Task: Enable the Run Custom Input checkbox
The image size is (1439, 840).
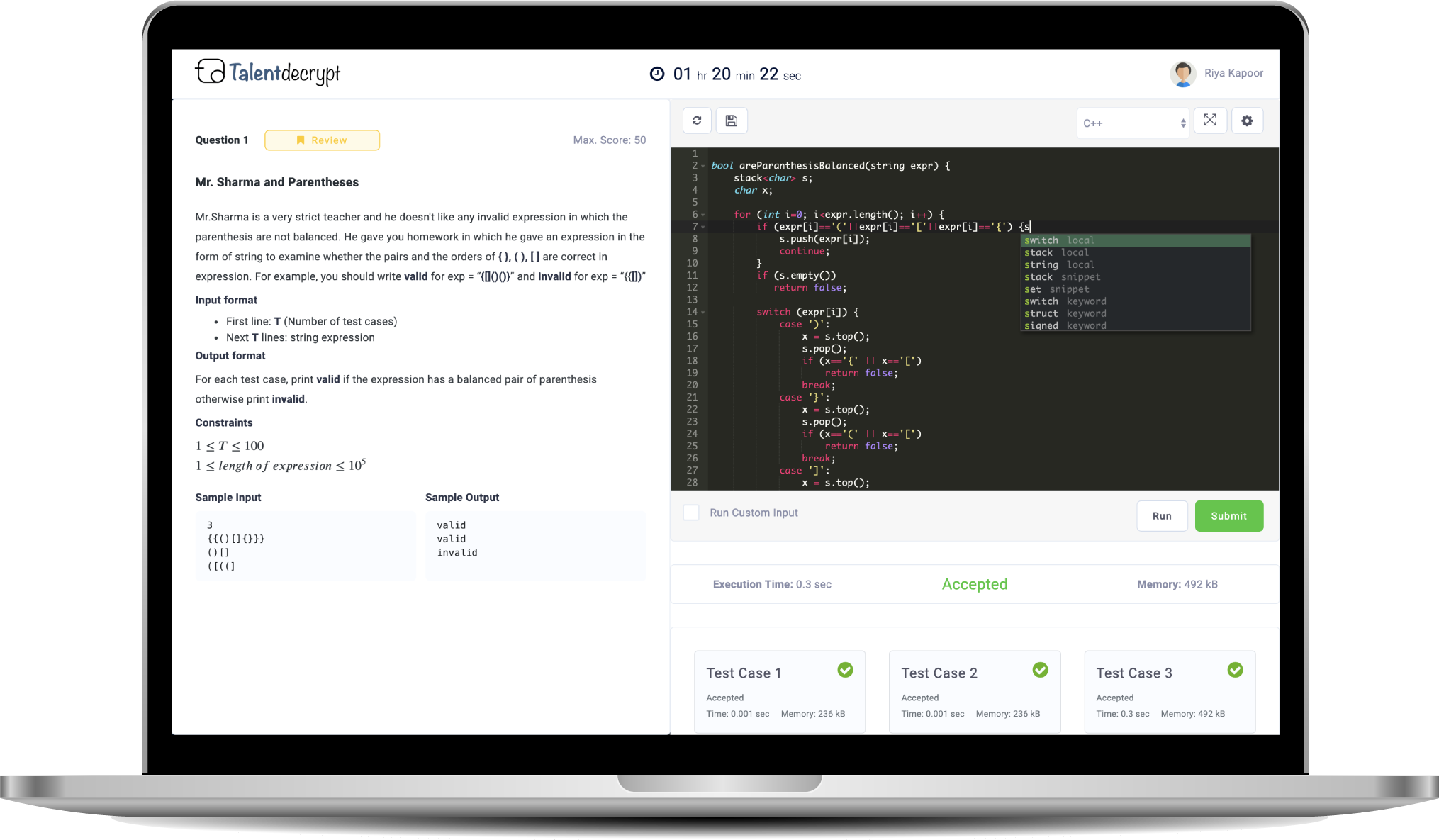Action: pyautogui.click(x=691, y=513)
